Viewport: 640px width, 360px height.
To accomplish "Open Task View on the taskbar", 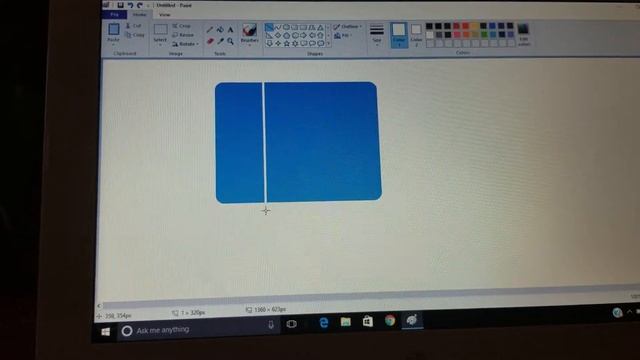I will pos(291,324).
